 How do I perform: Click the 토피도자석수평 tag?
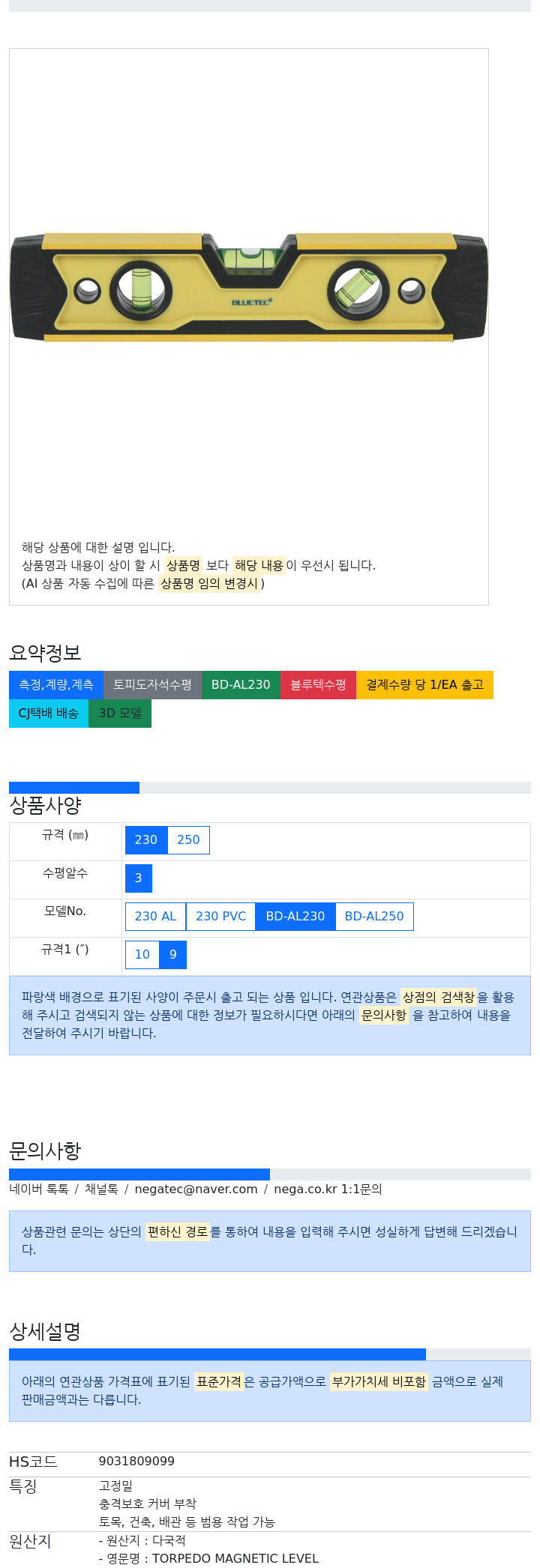(x=152, y=685)
